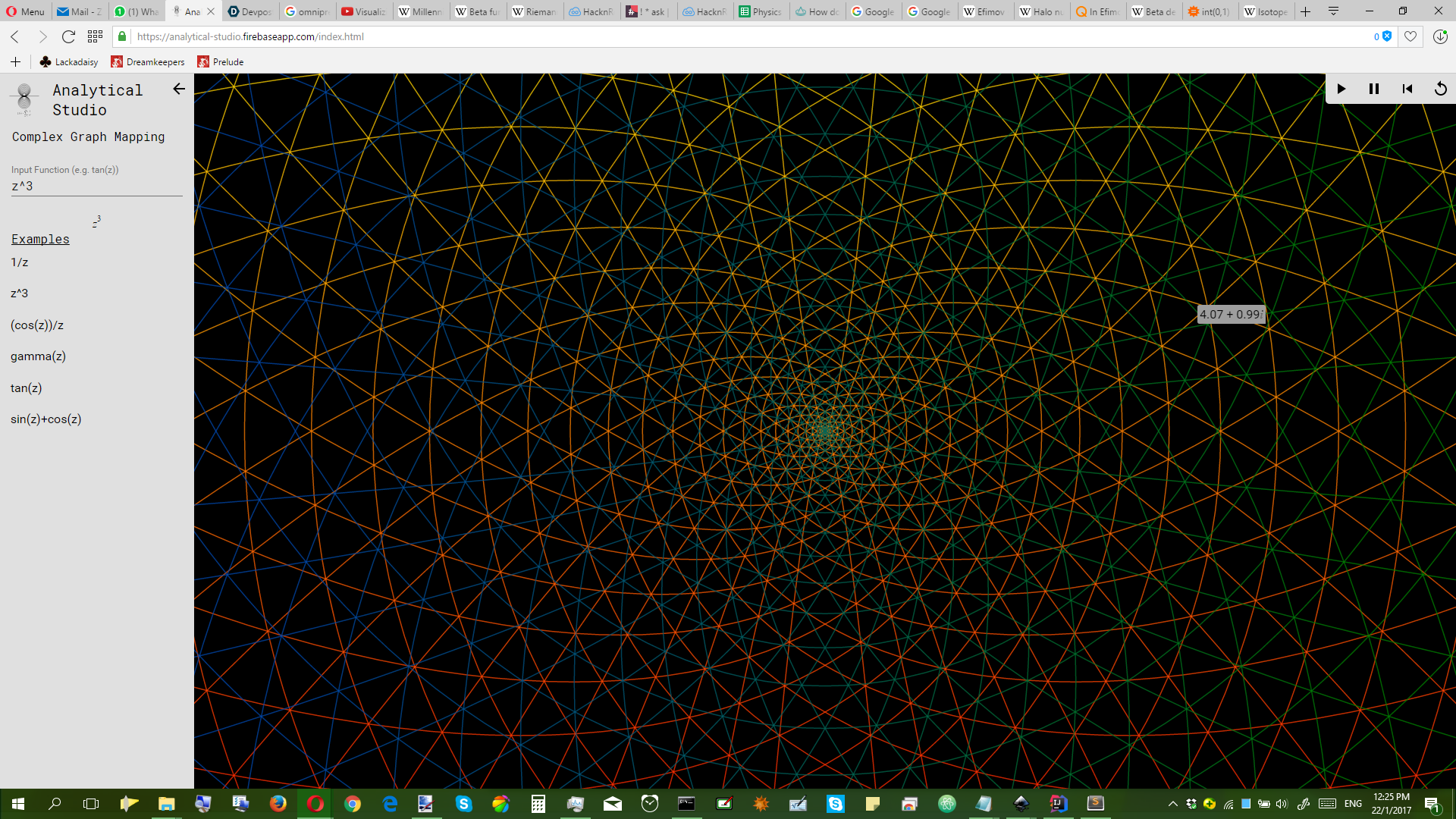This screenshot has height=819, width=1456.
Task: Pause the graph animation
Action: point(1373,89)
